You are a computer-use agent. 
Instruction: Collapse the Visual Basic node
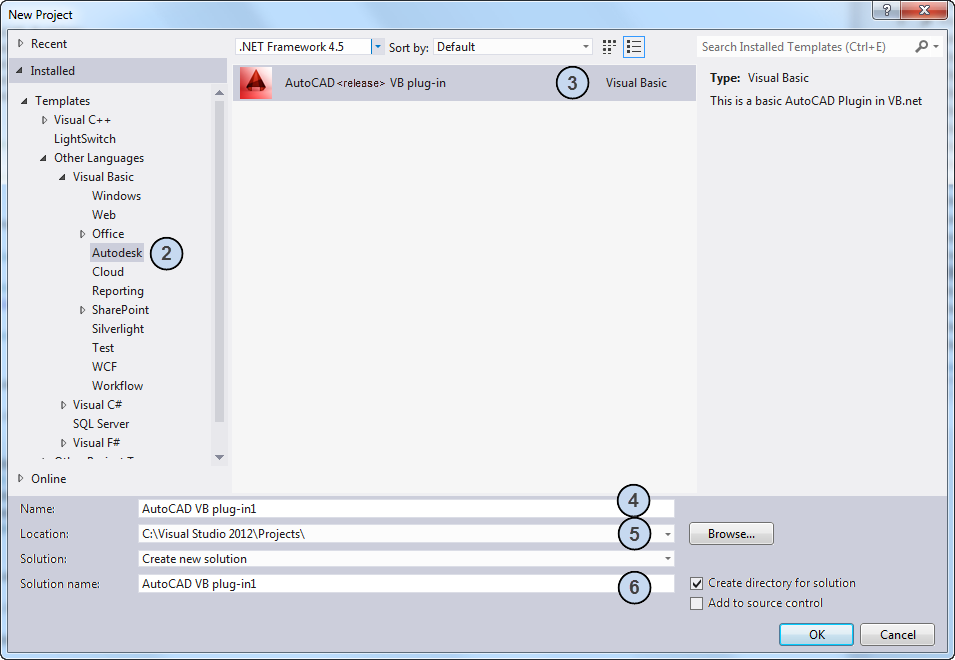(62, 177)
